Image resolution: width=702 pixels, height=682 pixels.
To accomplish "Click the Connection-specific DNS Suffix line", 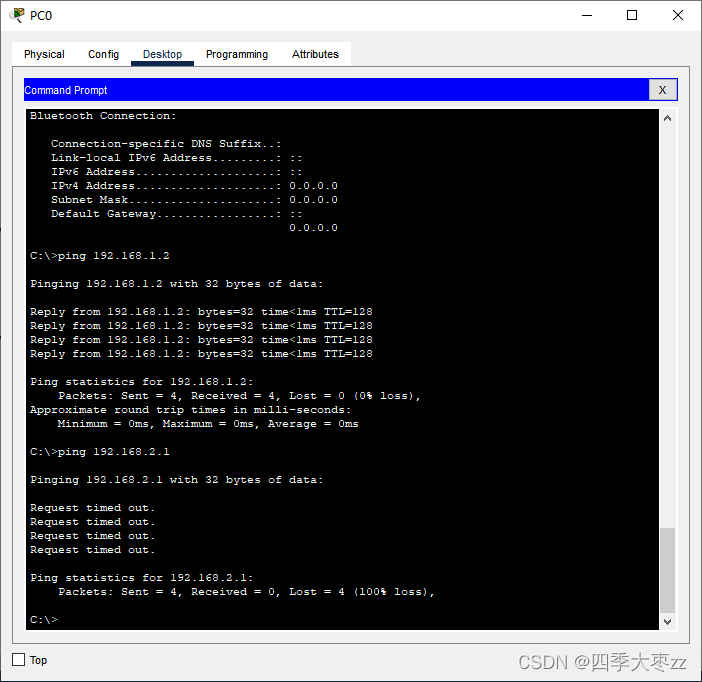I will (166, 144).
